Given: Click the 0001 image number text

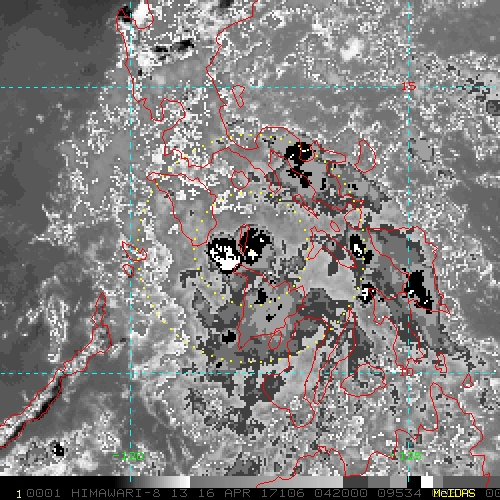Looking at the screenshot, I should 43,493.
